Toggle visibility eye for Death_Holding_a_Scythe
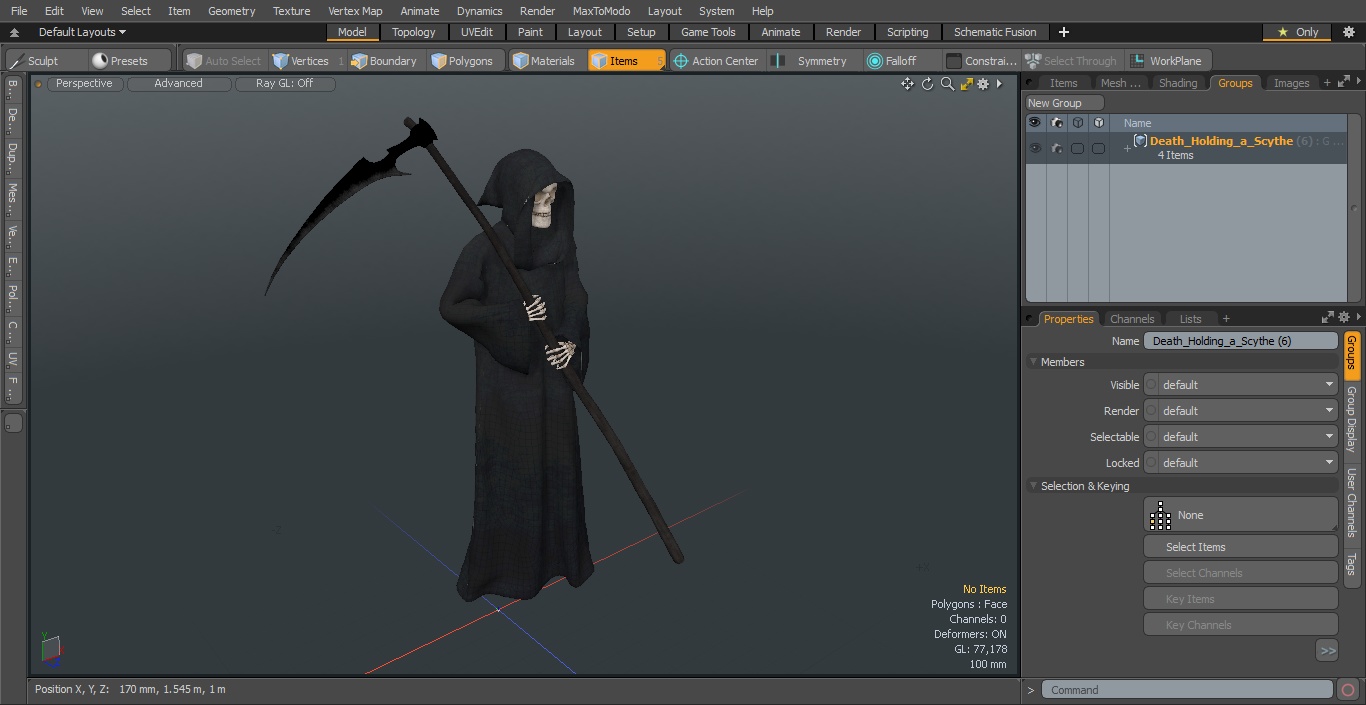Viewport: 1366px width, 705px height. (1034, 148)
